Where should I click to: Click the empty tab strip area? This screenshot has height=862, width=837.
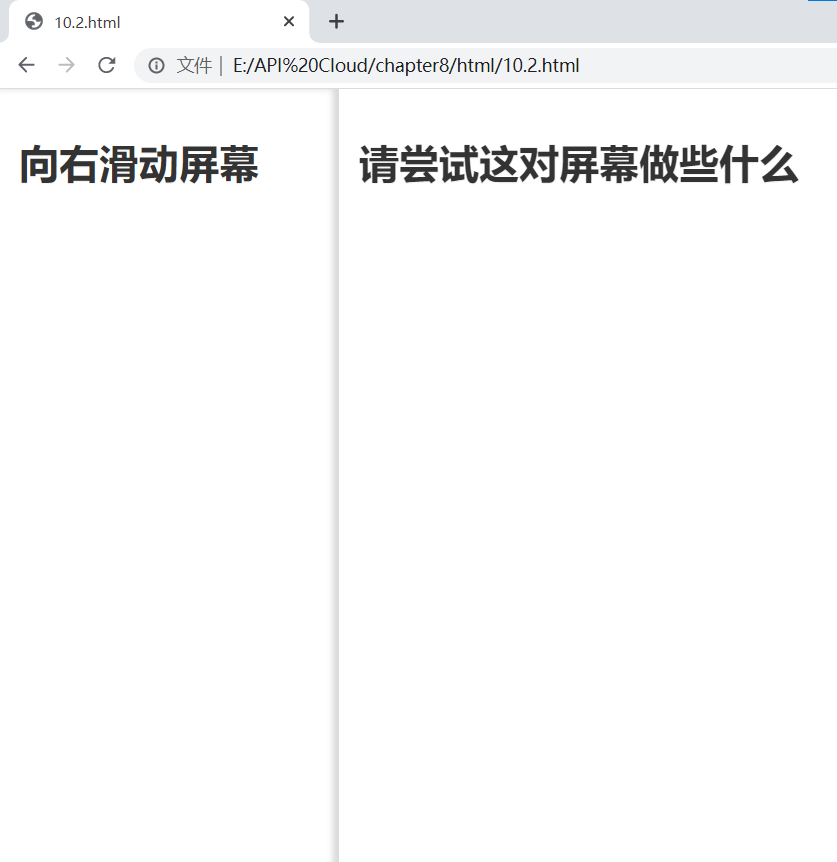600,21
